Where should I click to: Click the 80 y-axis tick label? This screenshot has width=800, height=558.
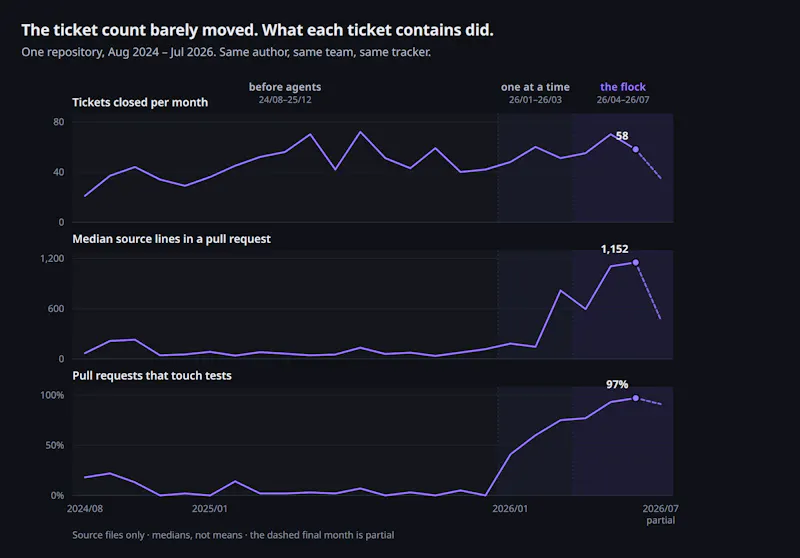tap(59, 122)
